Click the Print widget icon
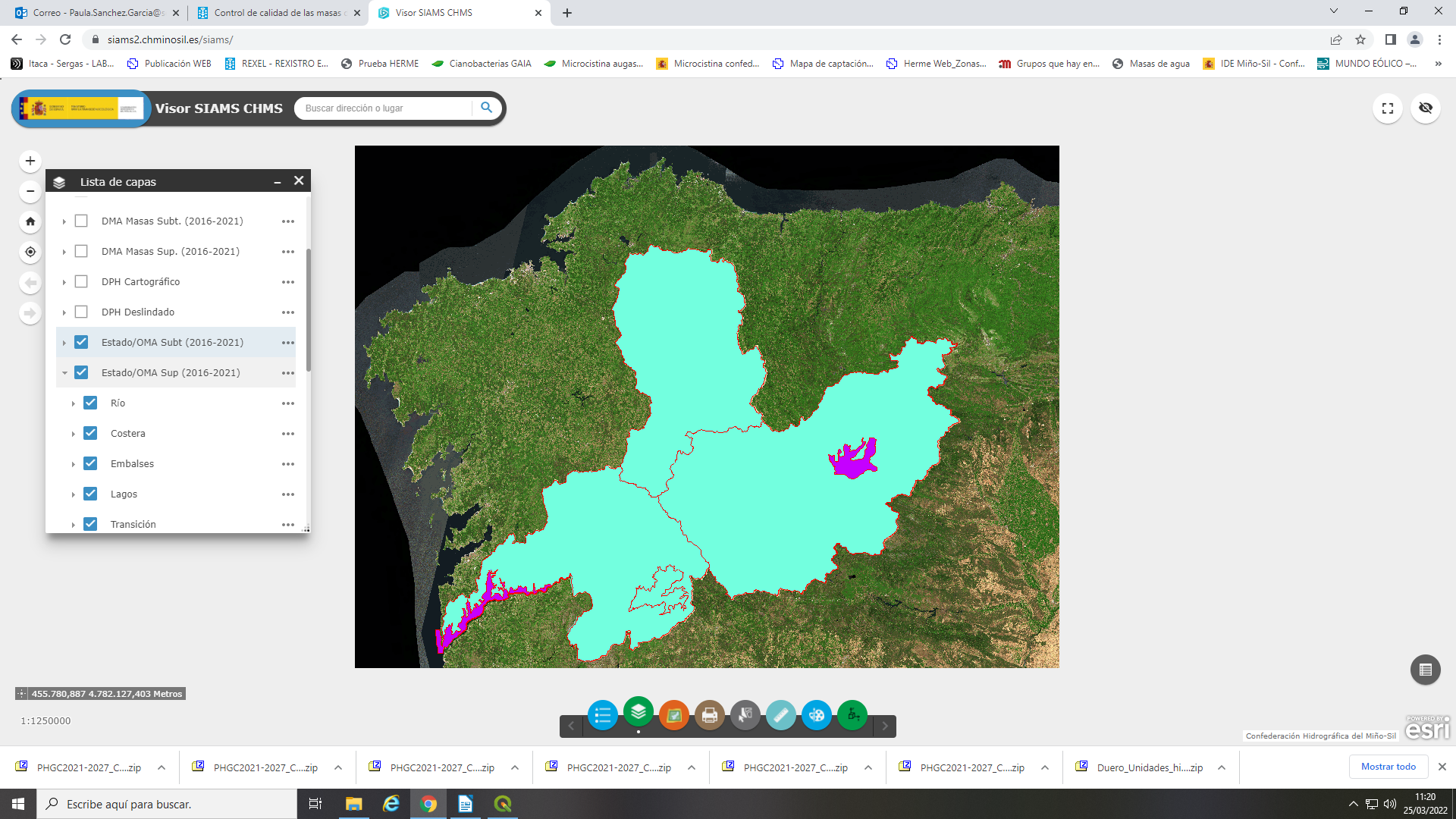This screenshot has width=1456, height=819. tap(709, 715)
